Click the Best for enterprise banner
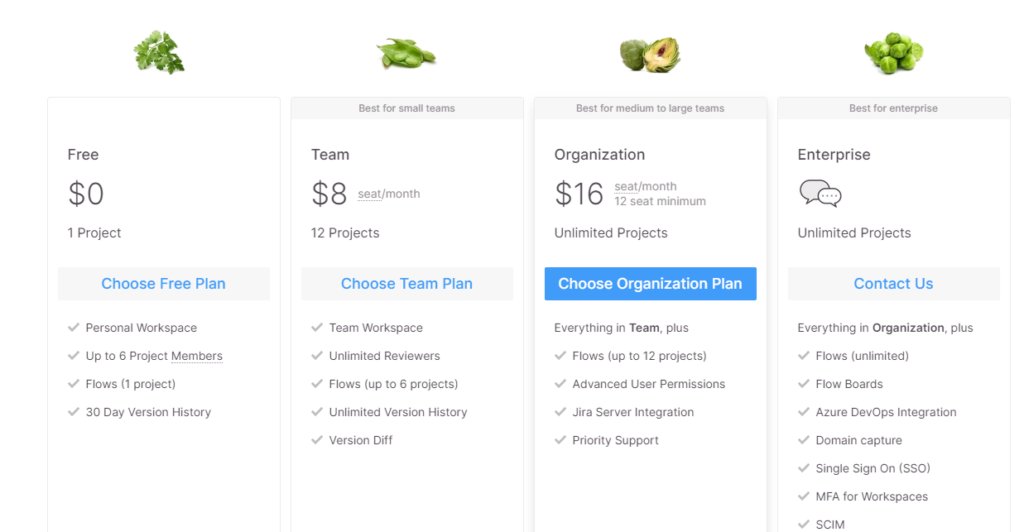 (893, 108)
